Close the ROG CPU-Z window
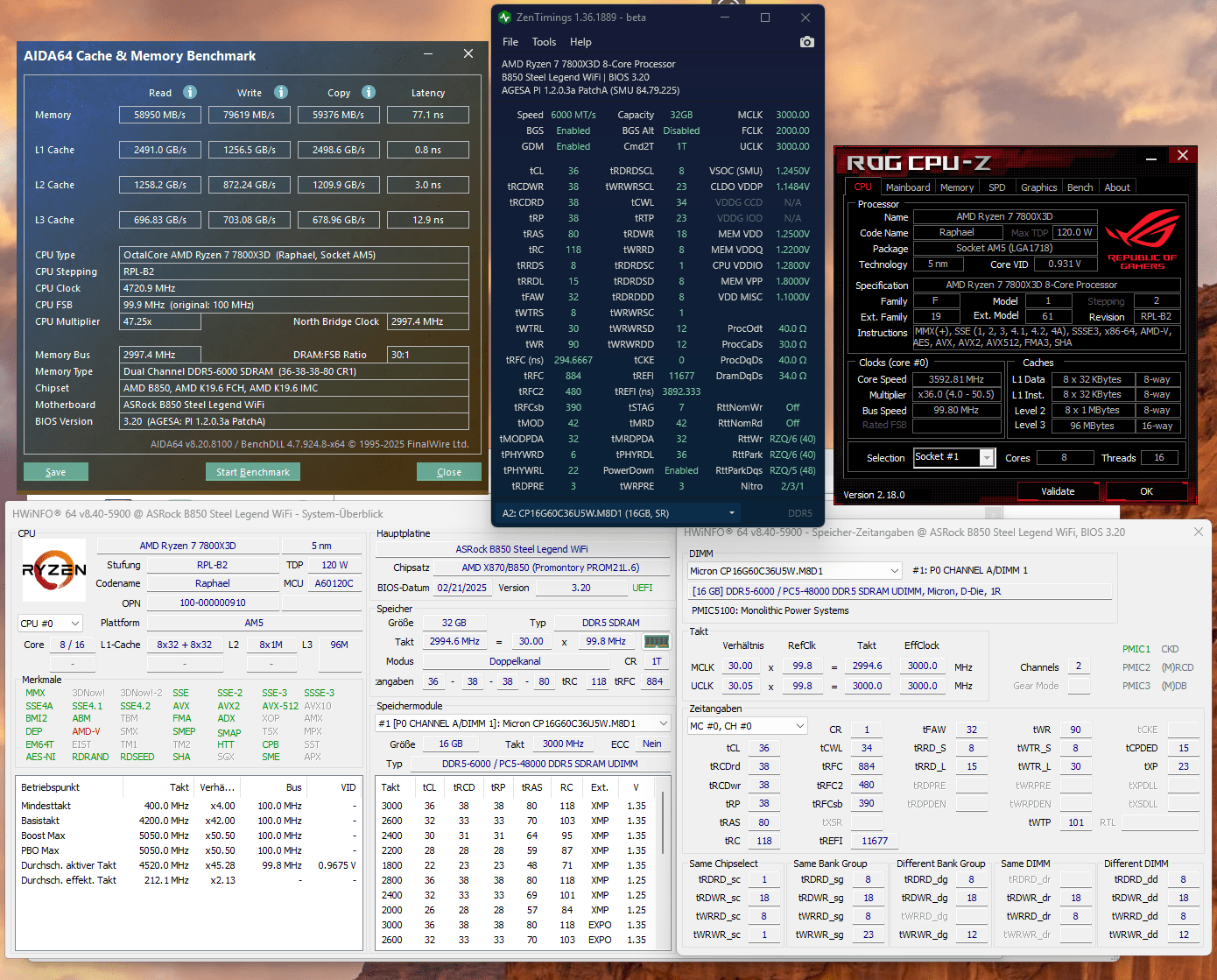Screen dimensions: 1217x980 [1182, 155]
